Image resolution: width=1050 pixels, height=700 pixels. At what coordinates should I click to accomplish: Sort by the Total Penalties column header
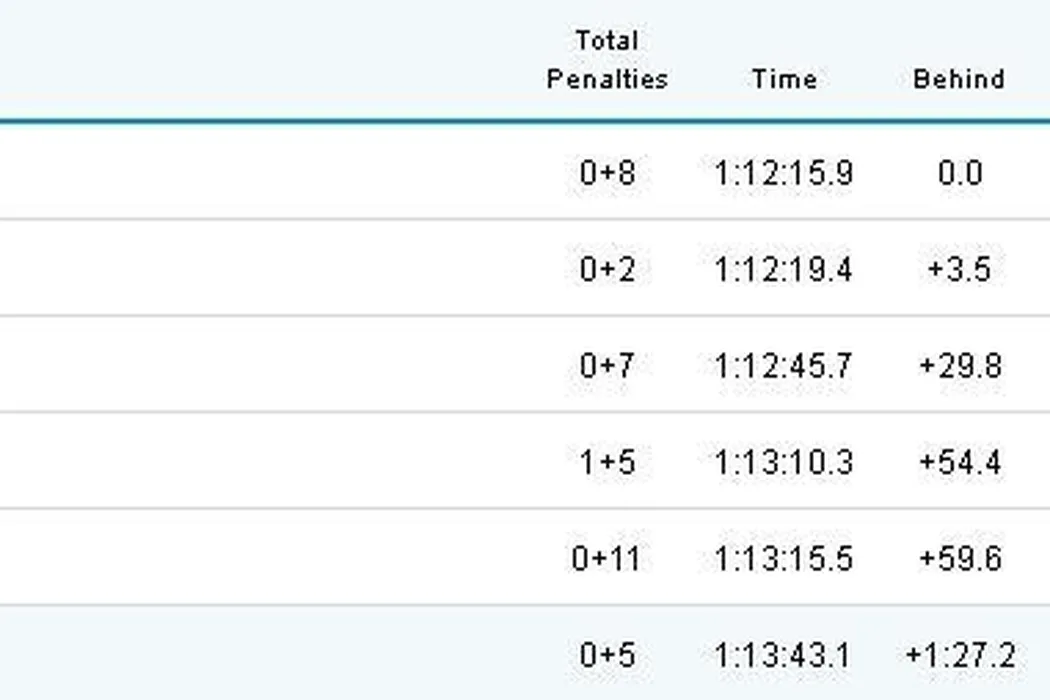pyautogui.click(x=606, y=60)
